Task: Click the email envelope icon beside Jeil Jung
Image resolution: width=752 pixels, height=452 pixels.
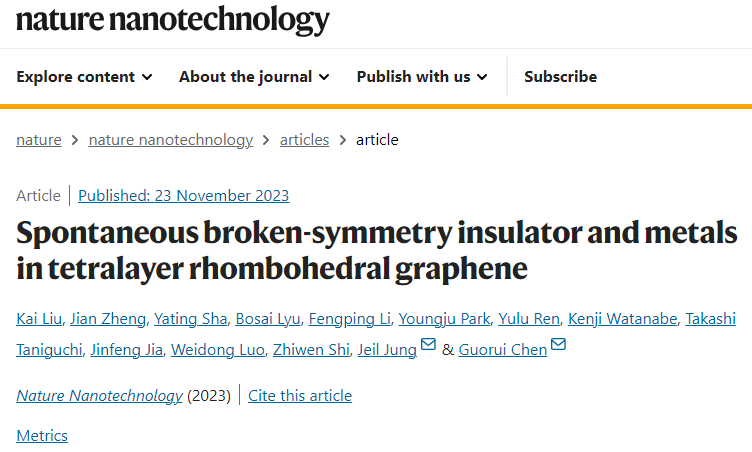Action: (x=428, y=344)
